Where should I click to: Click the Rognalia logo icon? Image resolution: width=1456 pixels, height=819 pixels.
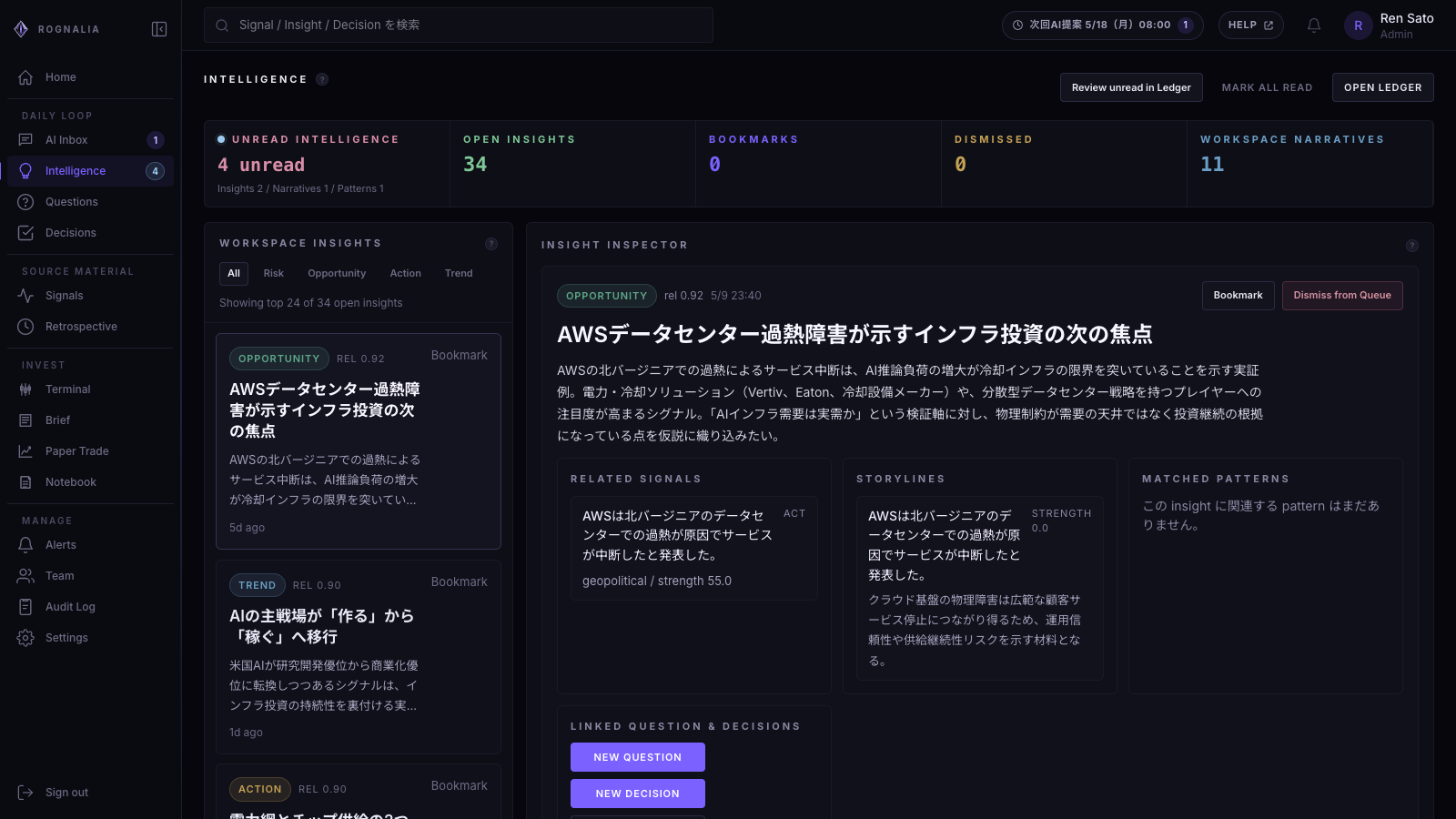(21, 29)
